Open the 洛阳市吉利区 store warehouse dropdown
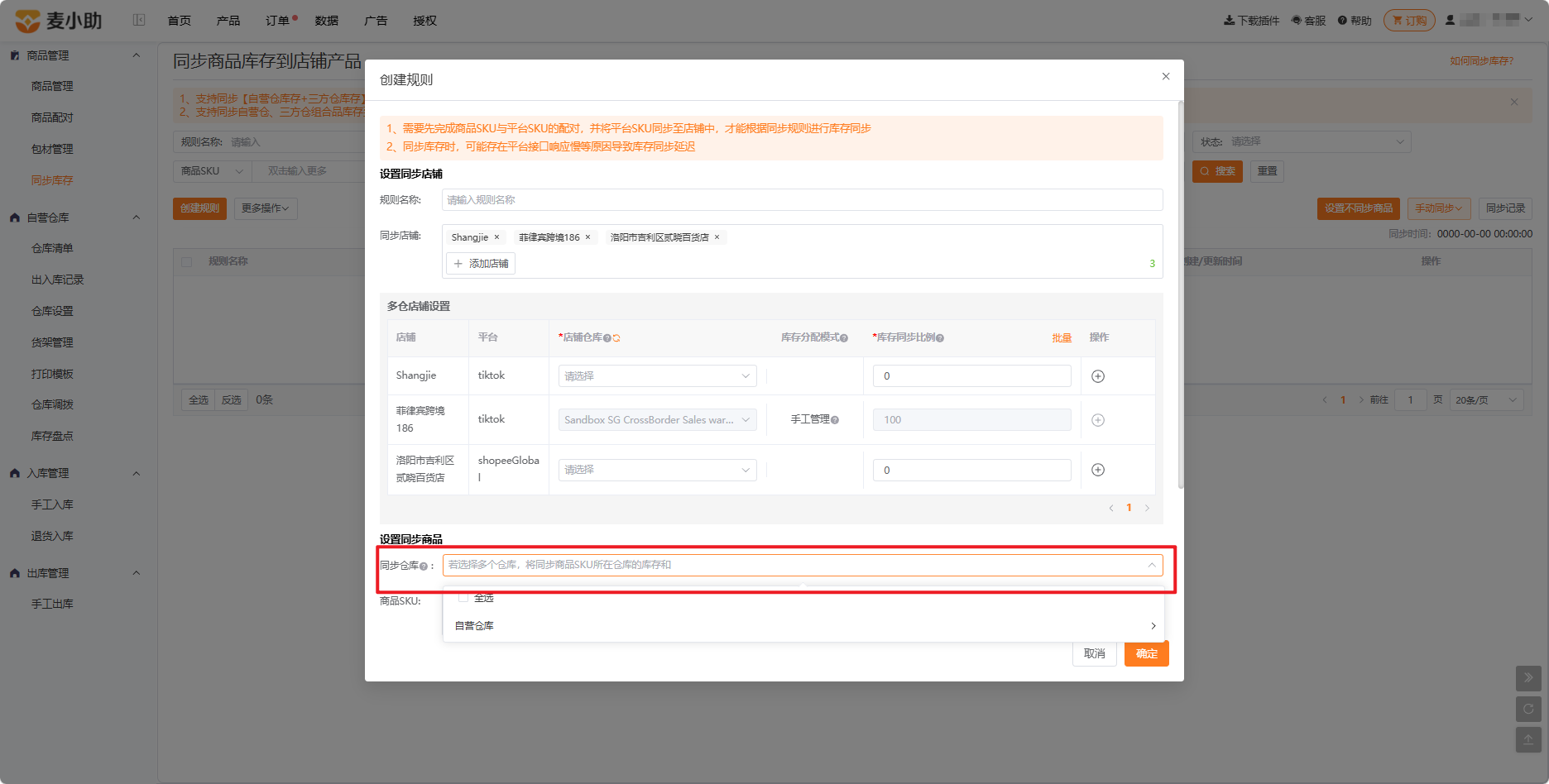 (658, 470)
